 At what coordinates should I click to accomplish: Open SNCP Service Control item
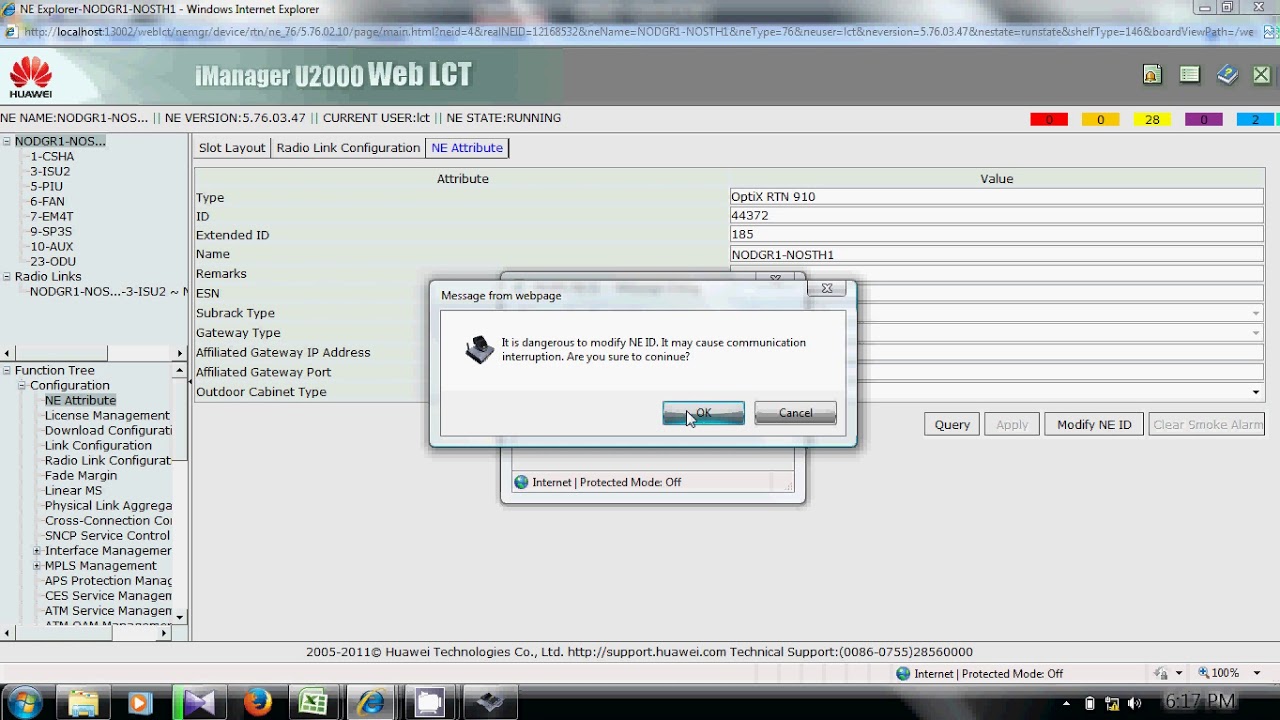coord(107,535)
